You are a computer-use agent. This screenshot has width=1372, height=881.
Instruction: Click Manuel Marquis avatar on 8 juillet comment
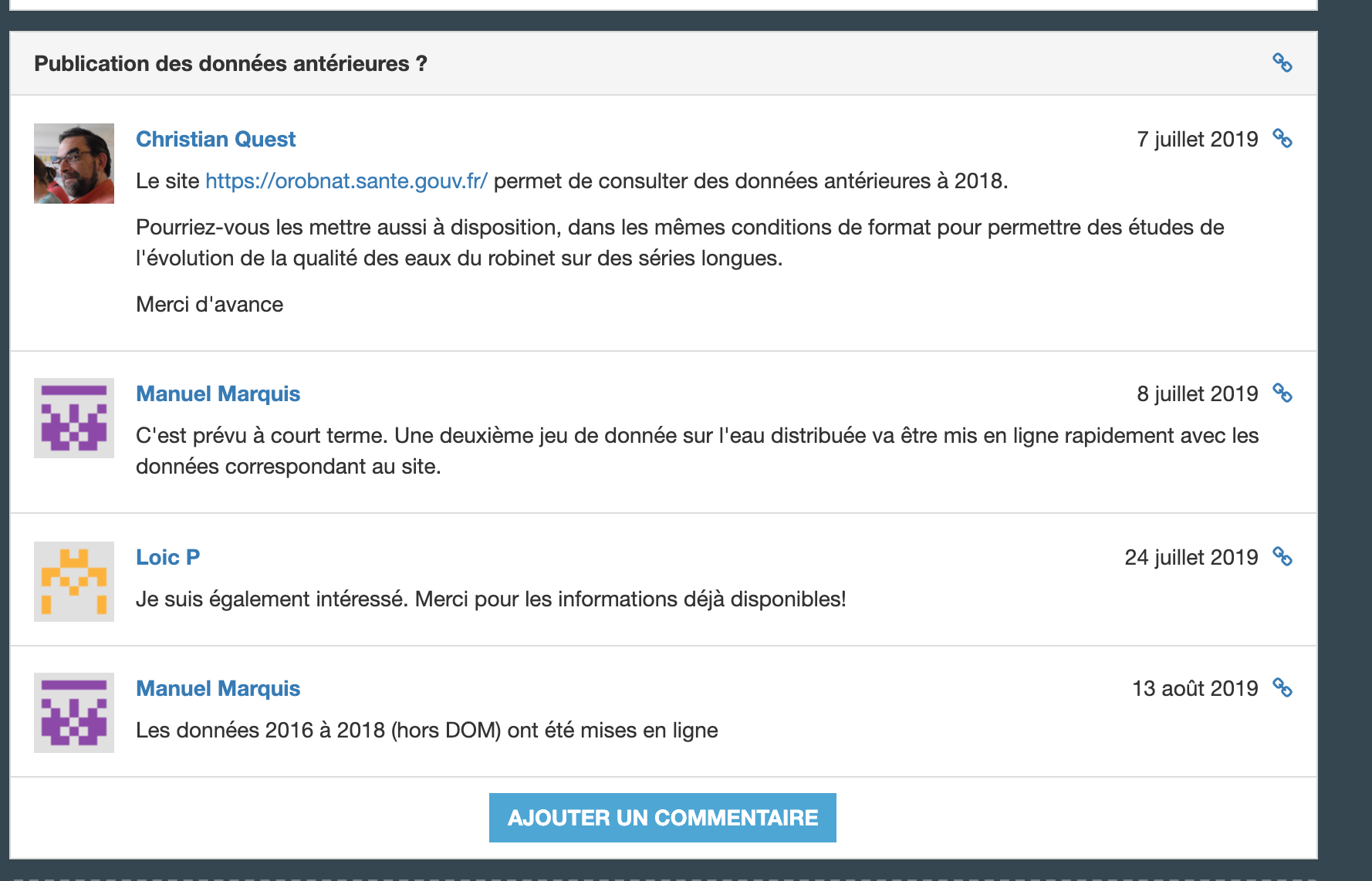click(74, 418)
